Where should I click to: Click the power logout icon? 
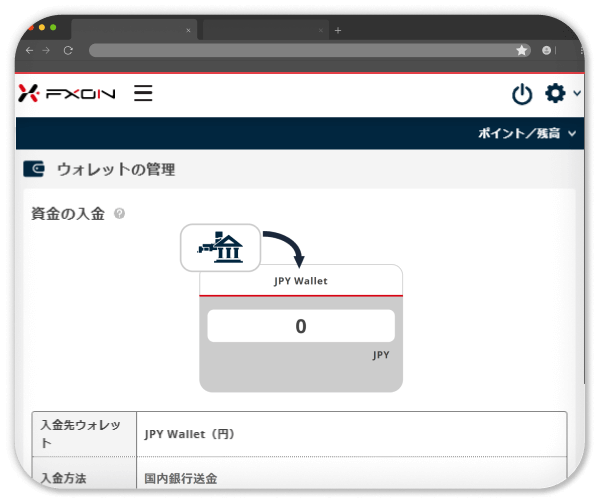pyautogui.click(x=522, y=94)
